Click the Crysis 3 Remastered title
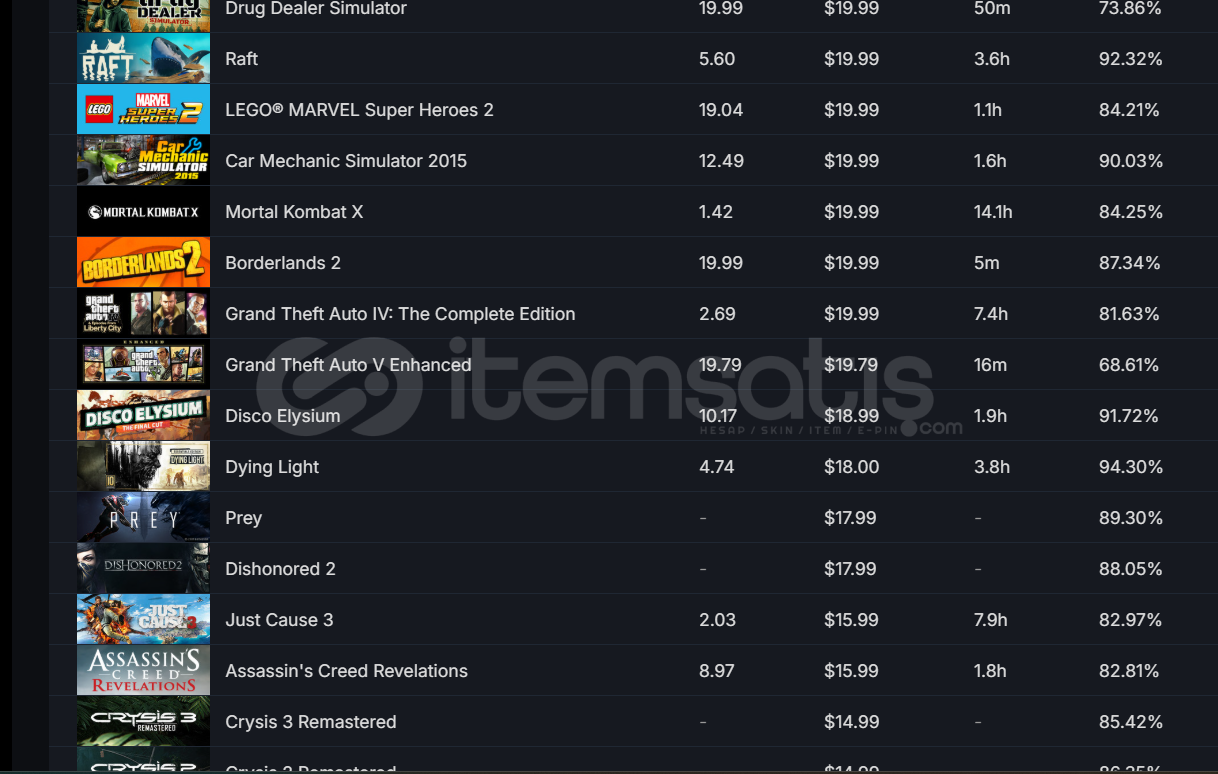This screenshot has width=1218, height=774. point(311,722)
